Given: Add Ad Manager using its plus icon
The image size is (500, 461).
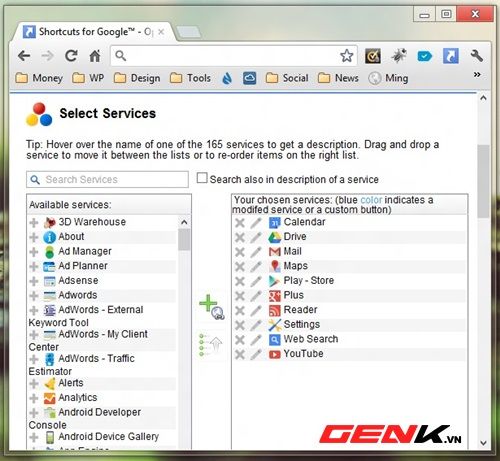Looking at the screenshot, I should pos(34,252).
